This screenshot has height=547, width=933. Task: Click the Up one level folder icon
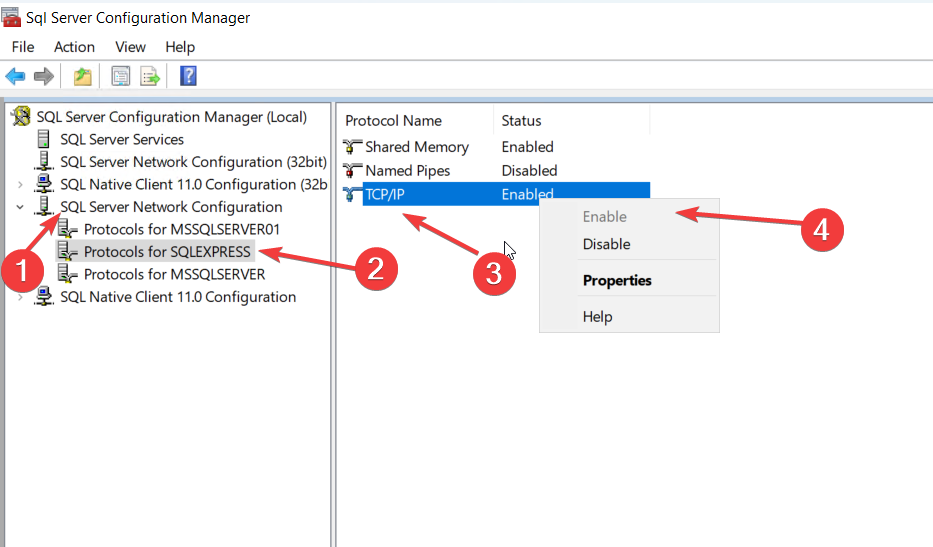83,76
